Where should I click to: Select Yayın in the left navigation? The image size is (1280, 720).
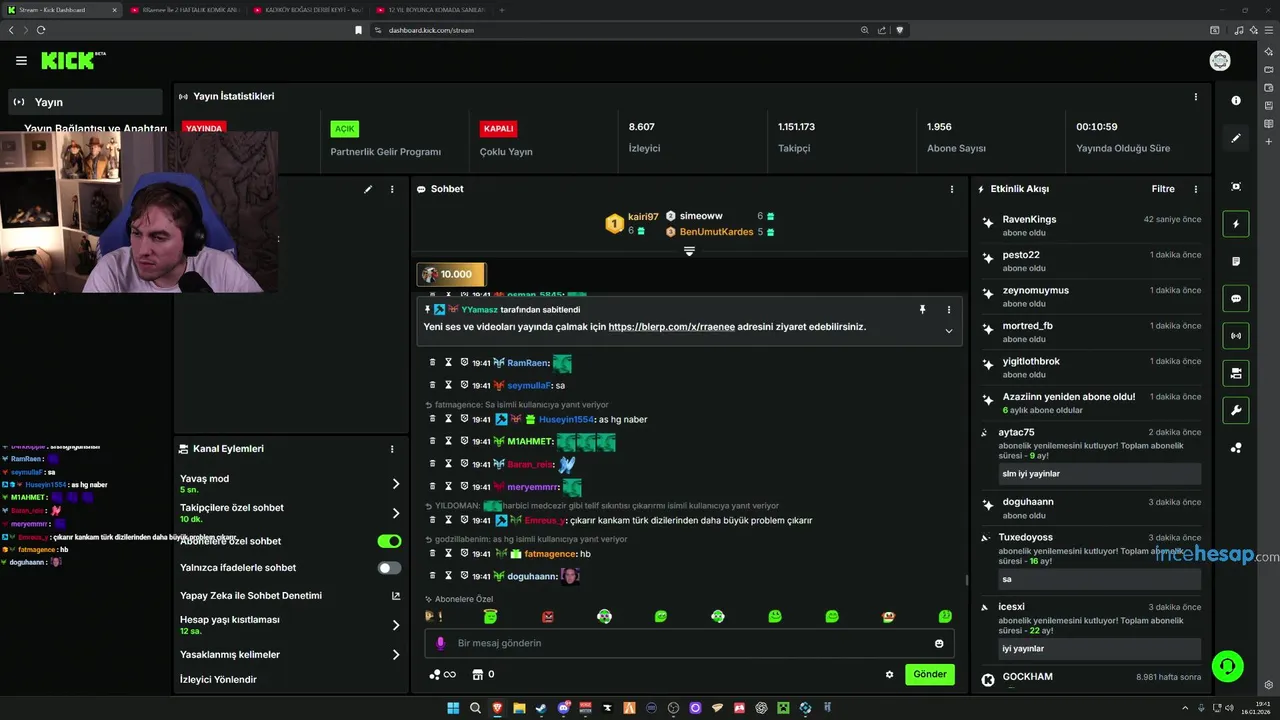(x=86, y=102)
